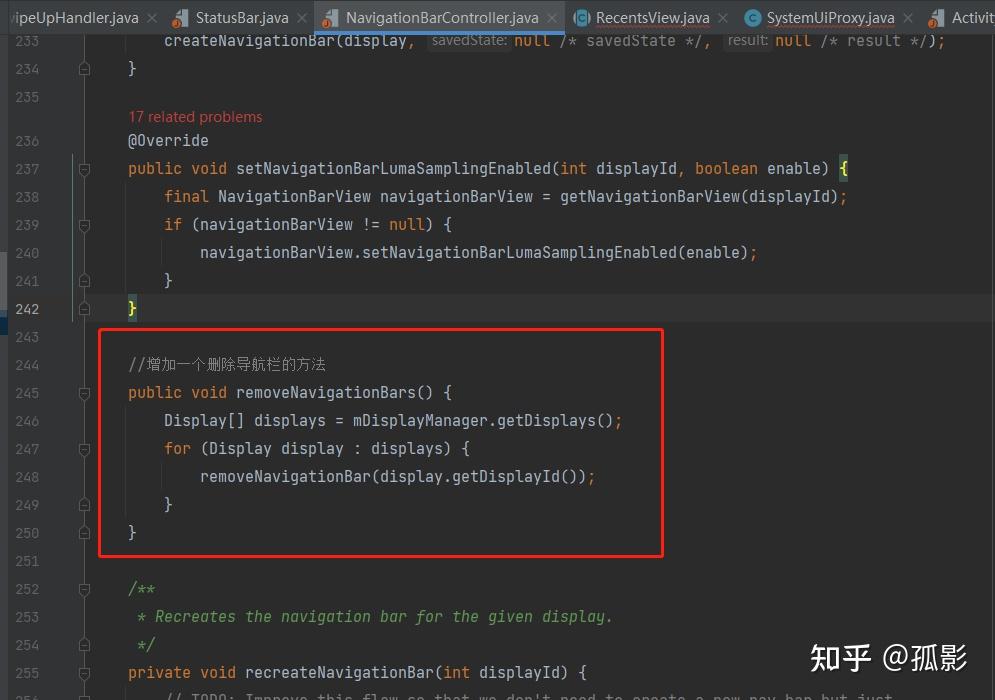This screenshot has height=700, width=995.
Task: Click the 'savedState:' inlay hint
Action: point(469,41)
